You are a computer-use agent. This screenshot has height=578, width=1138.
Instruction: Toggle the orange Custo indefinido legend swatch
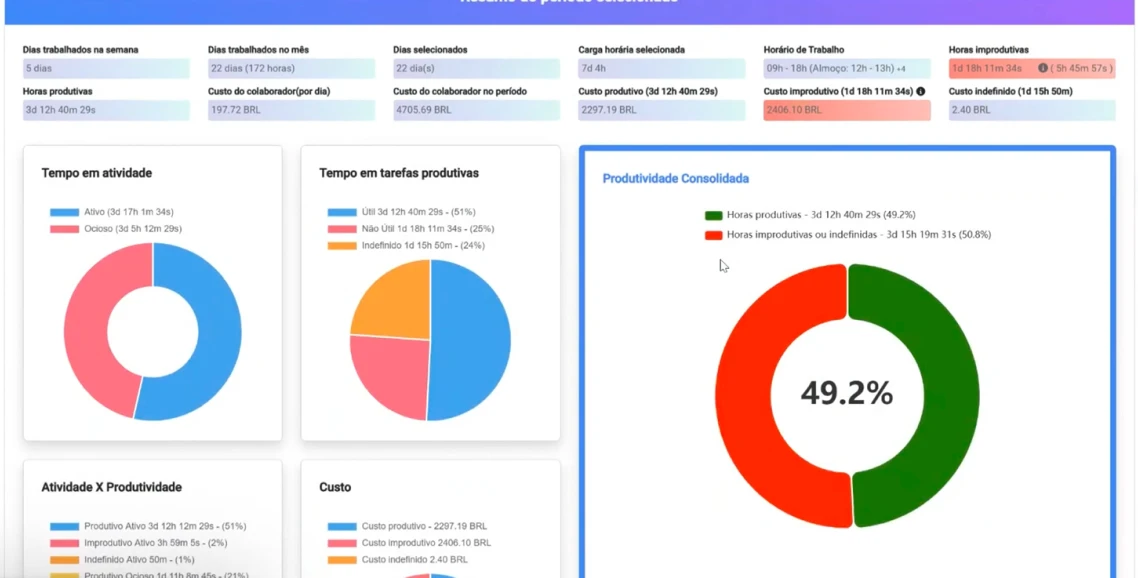click(x=342, y=560)
